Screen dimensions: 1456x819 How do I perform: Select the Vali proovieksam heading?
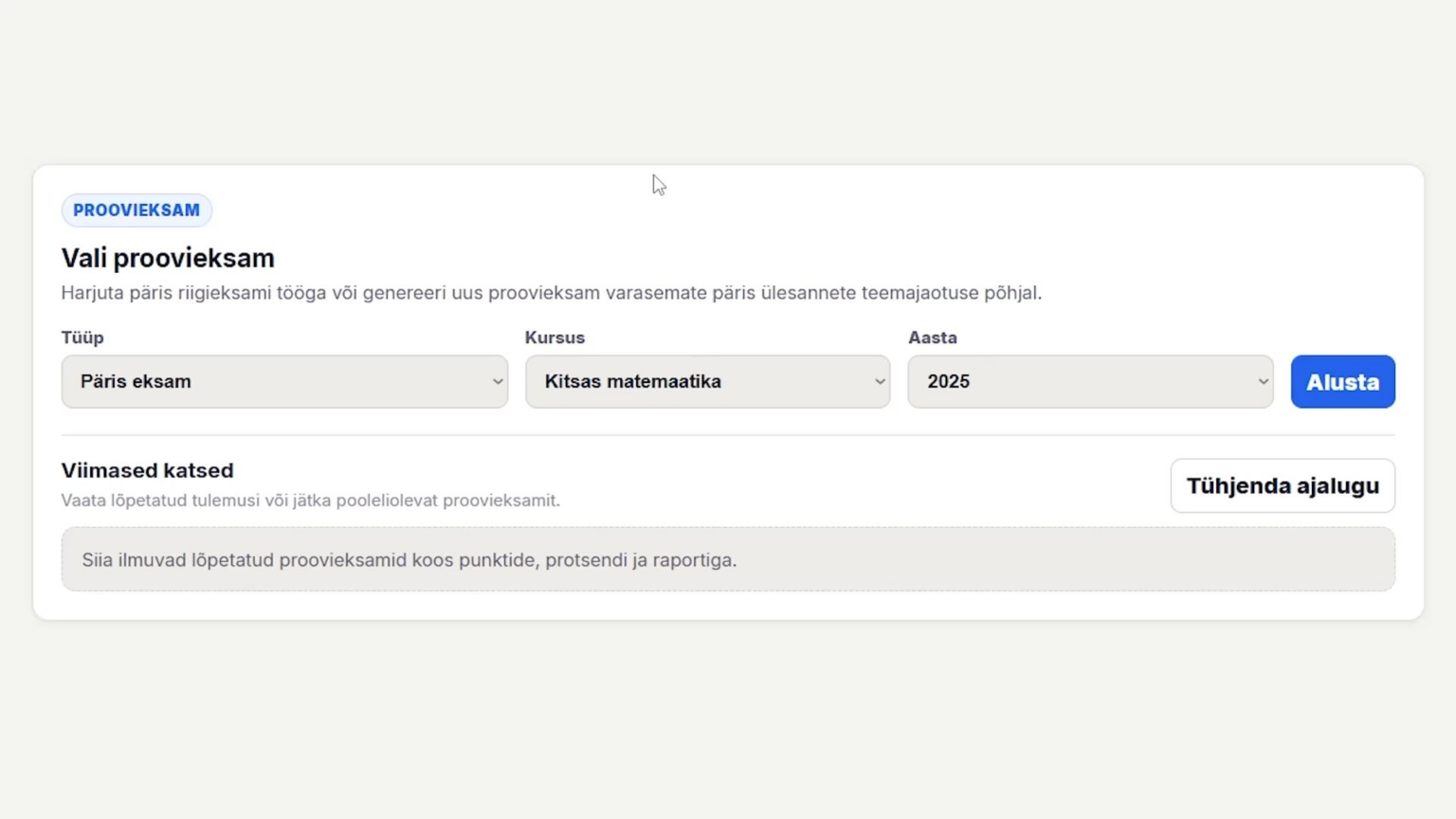[x=168, y=258]
